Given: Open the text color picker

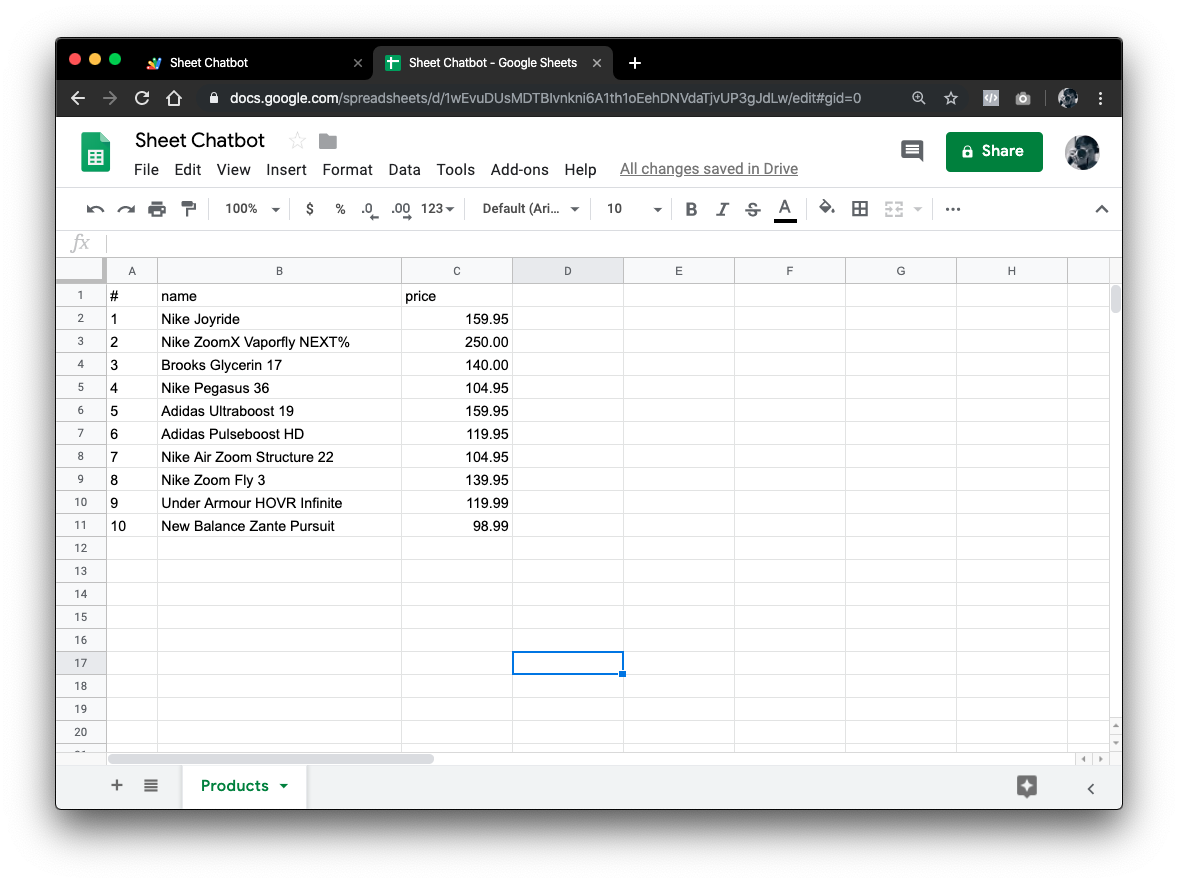Looking at the screenshot, I should [x=785, y=209].
